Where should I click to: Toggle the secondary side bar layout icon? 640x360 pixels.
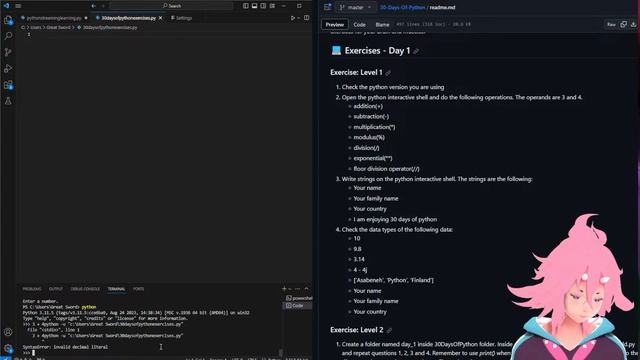tap(263, 6)
